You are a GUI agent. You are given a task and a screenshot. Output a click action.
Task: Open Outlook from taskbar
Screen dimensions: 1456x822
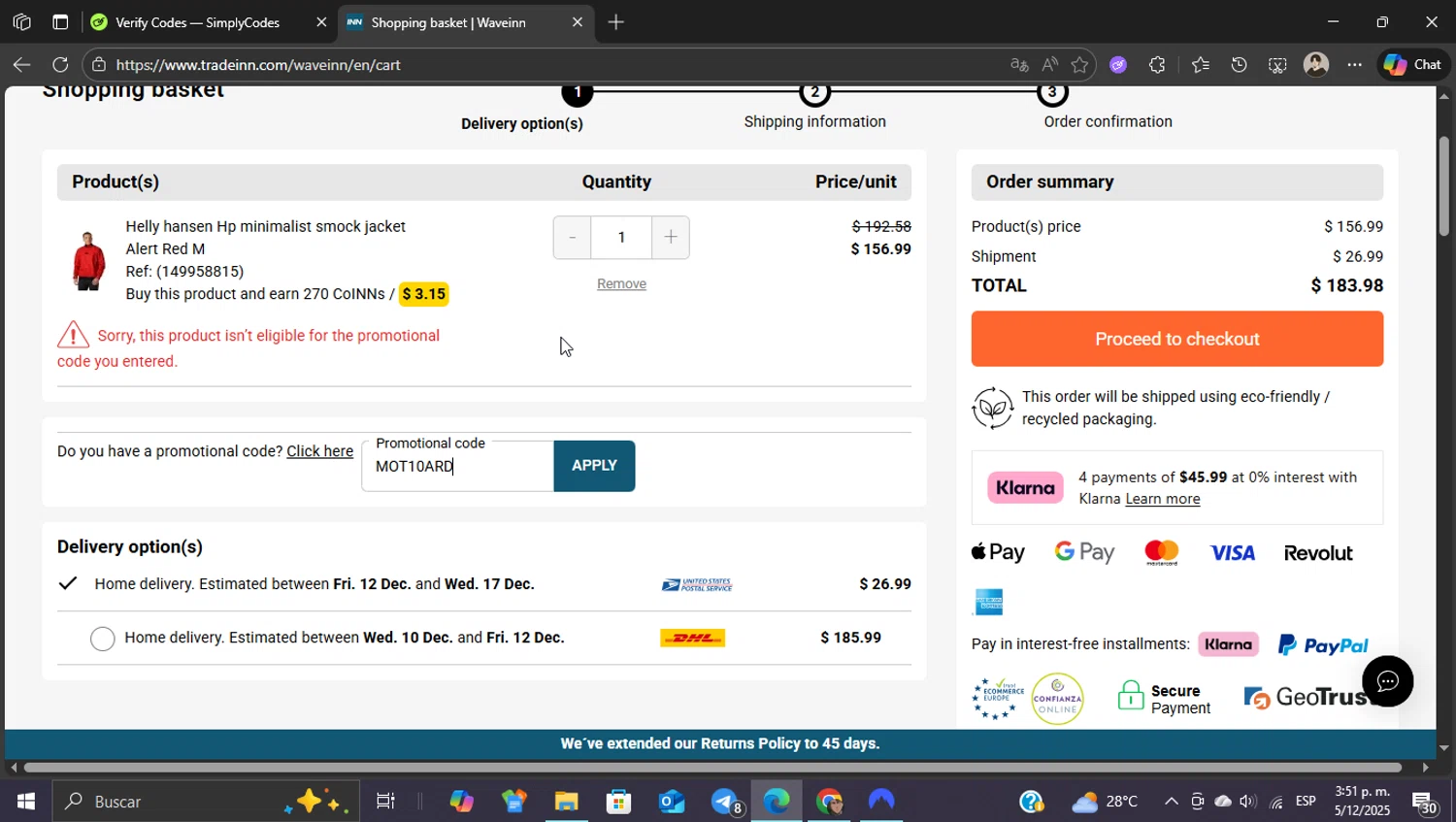coord(672,802)
